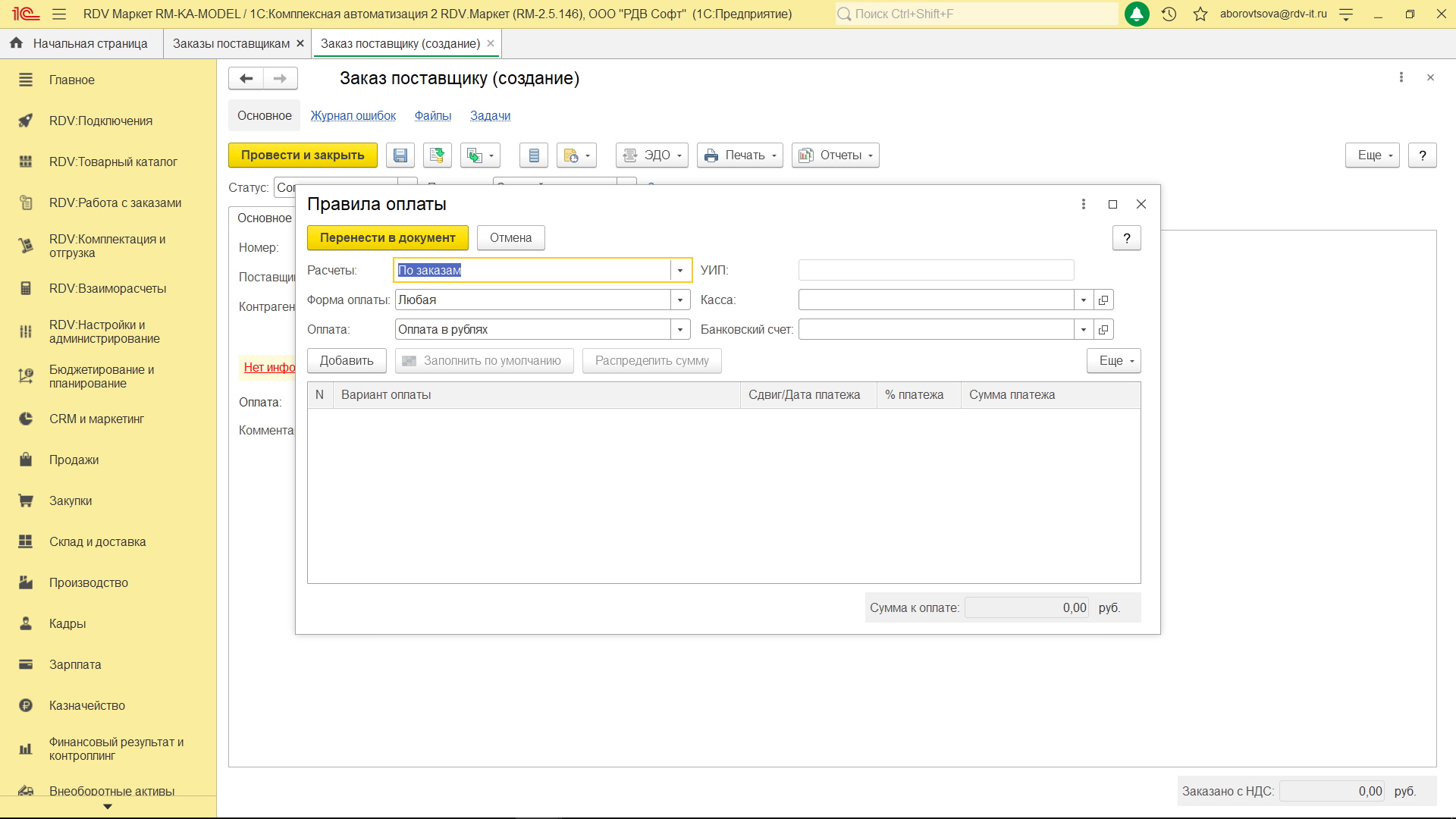Click the navigate back arrow button
The image size is (1456, 819).
(x=246, y=78)
